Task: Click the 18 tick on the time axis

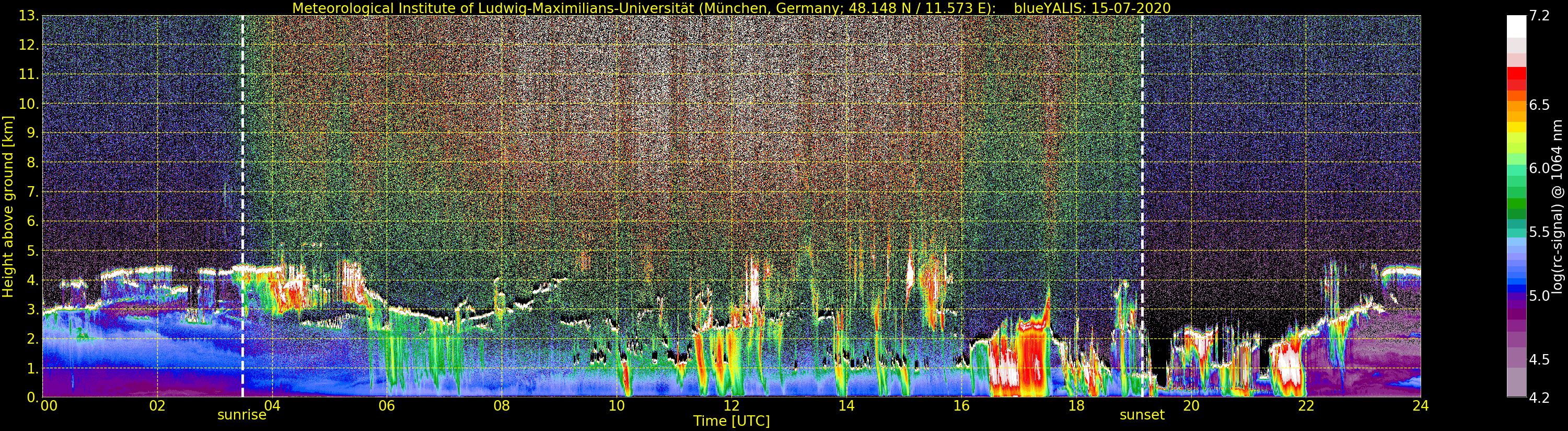Action: click(x=1076, y=405)
